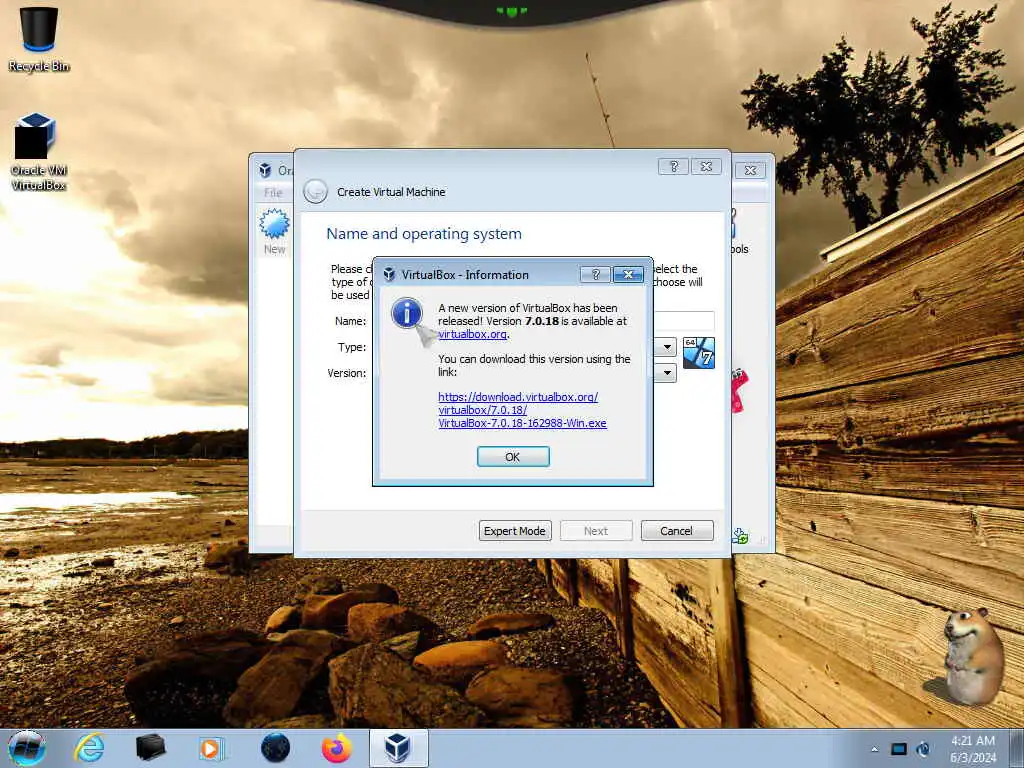Launch Firefox from the taskbar
This screenshot has height=768, width=1024.
(337, 748)
